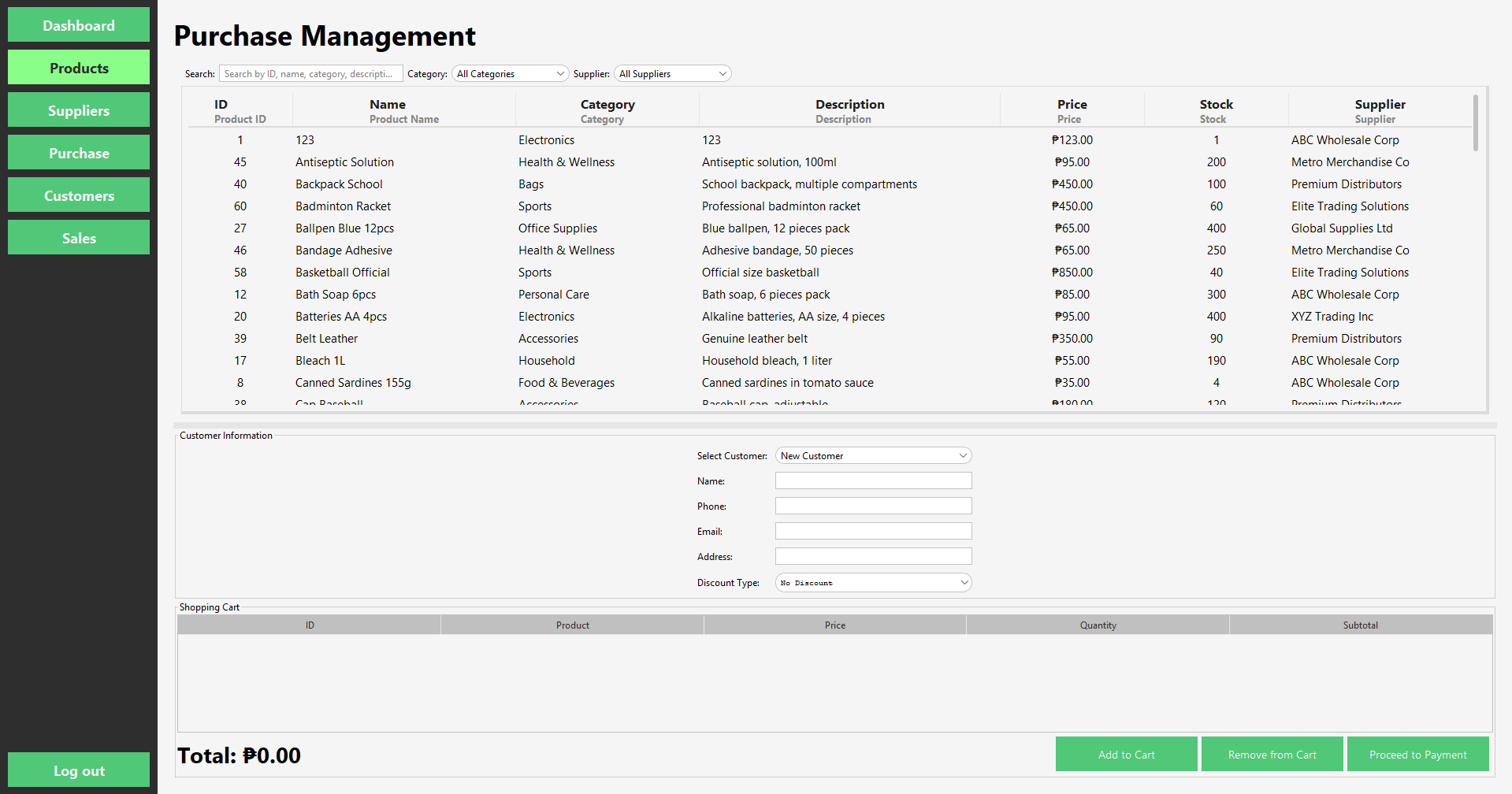Click Proceed to Payment

coord(1417,754)
